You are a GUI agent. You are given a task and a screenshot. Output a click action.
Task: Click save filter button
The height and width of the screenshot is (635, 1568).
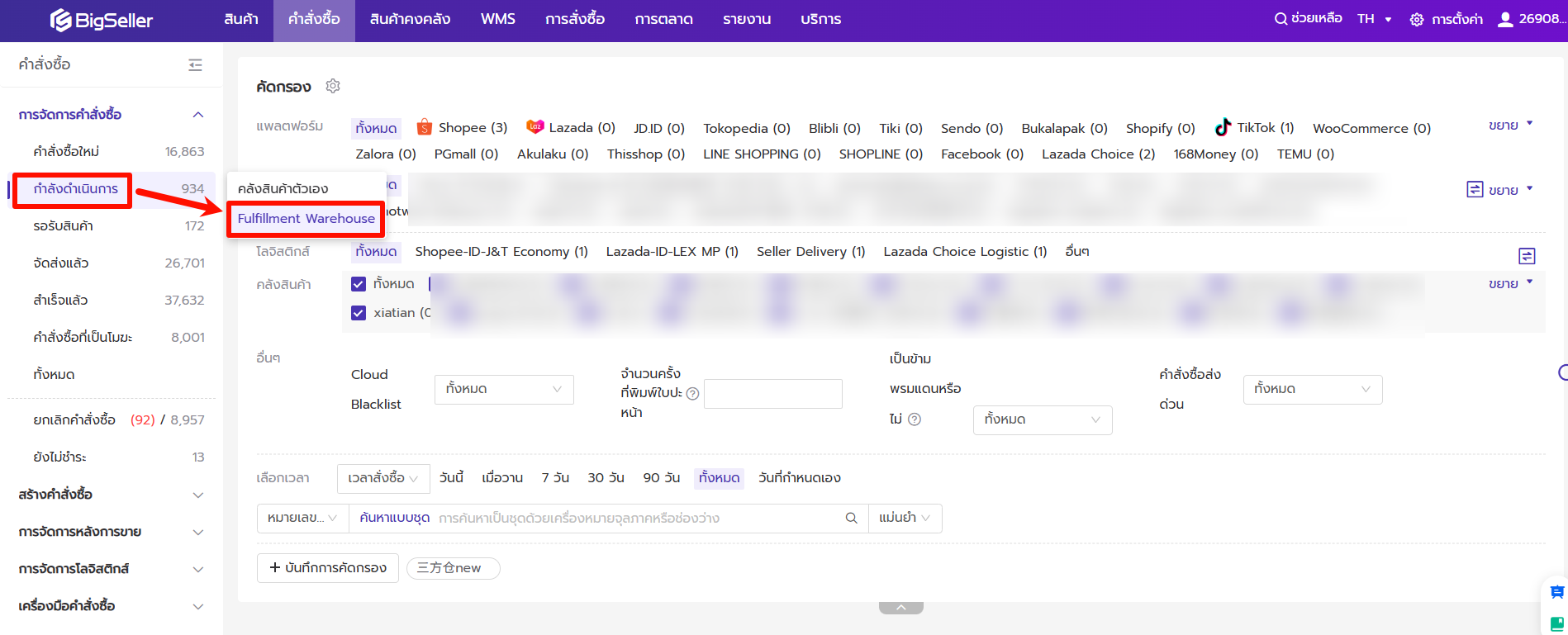tap(328, 568)
